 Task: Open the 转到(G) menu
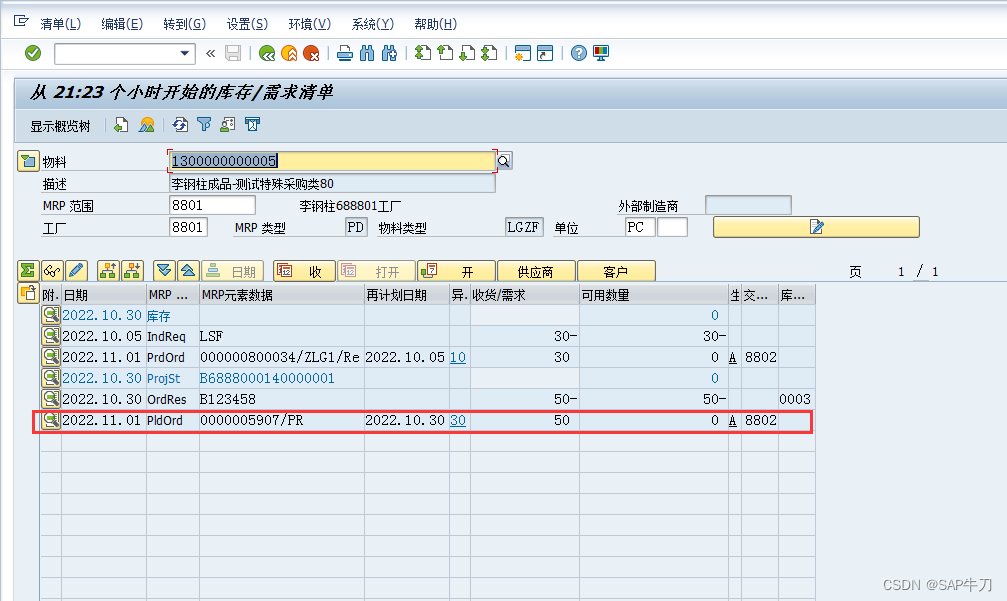click(184, 24)
